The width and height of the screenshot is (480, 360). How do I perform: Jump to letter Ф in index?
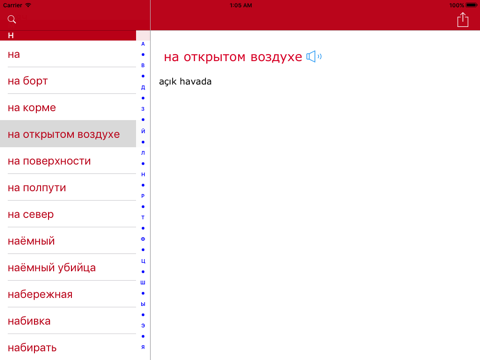click(x=143, y=239)
